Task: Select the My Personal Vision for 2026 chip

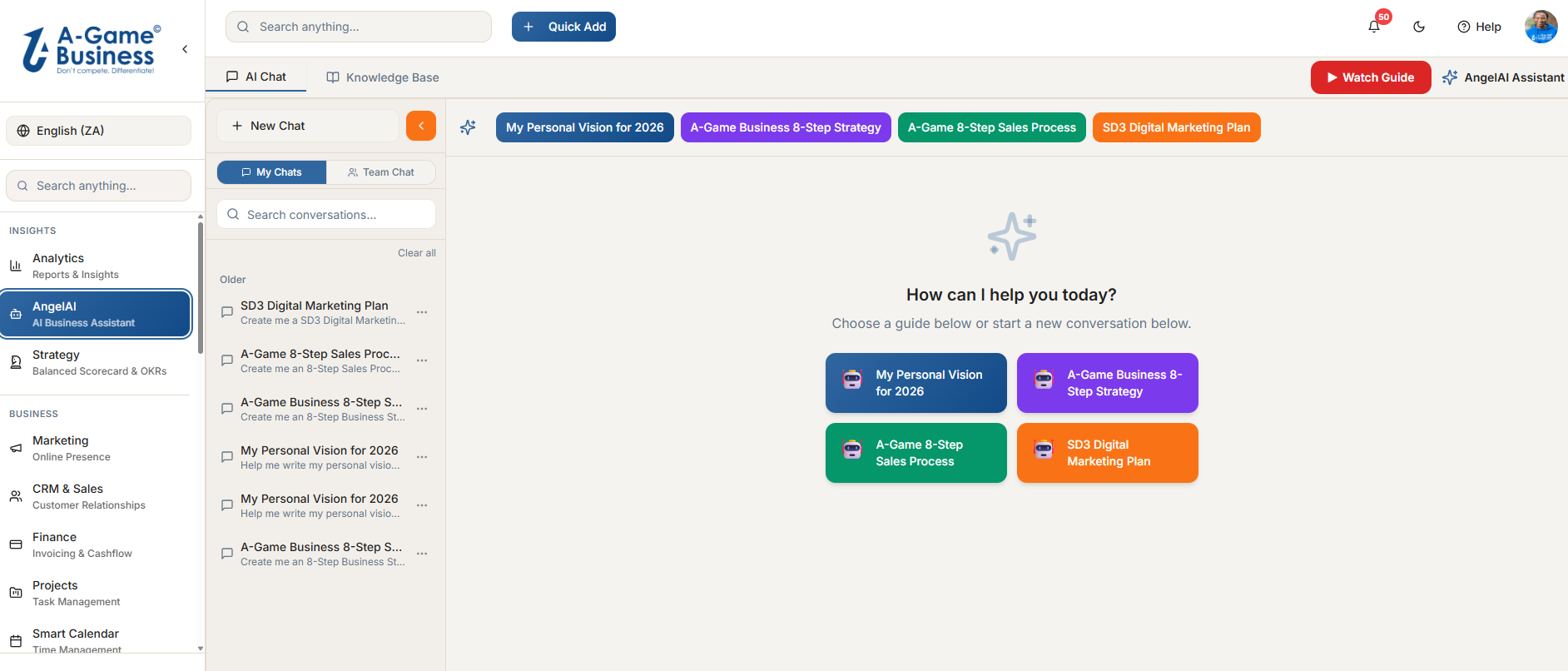Action: click(x=585, y=127)
